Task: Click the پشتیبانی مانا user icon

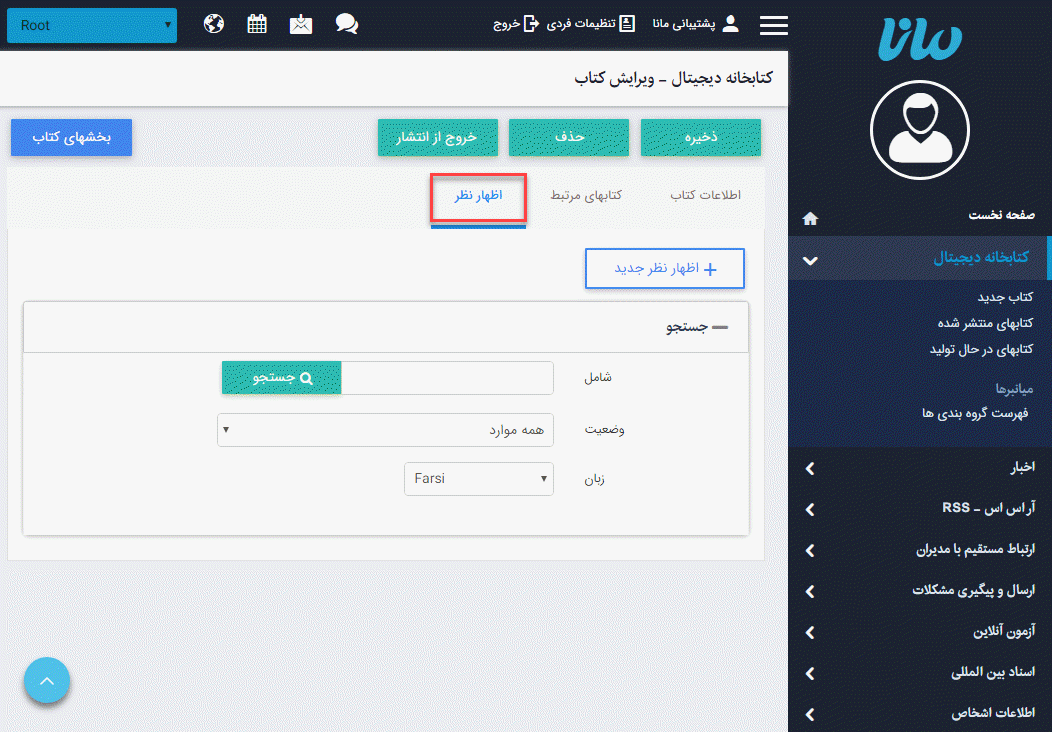Action: click(729, 24)
